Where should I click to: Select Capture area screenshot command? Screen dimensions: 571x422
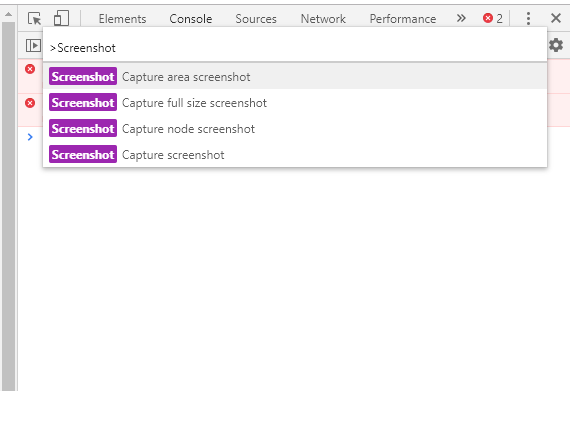tap(295, 76)
